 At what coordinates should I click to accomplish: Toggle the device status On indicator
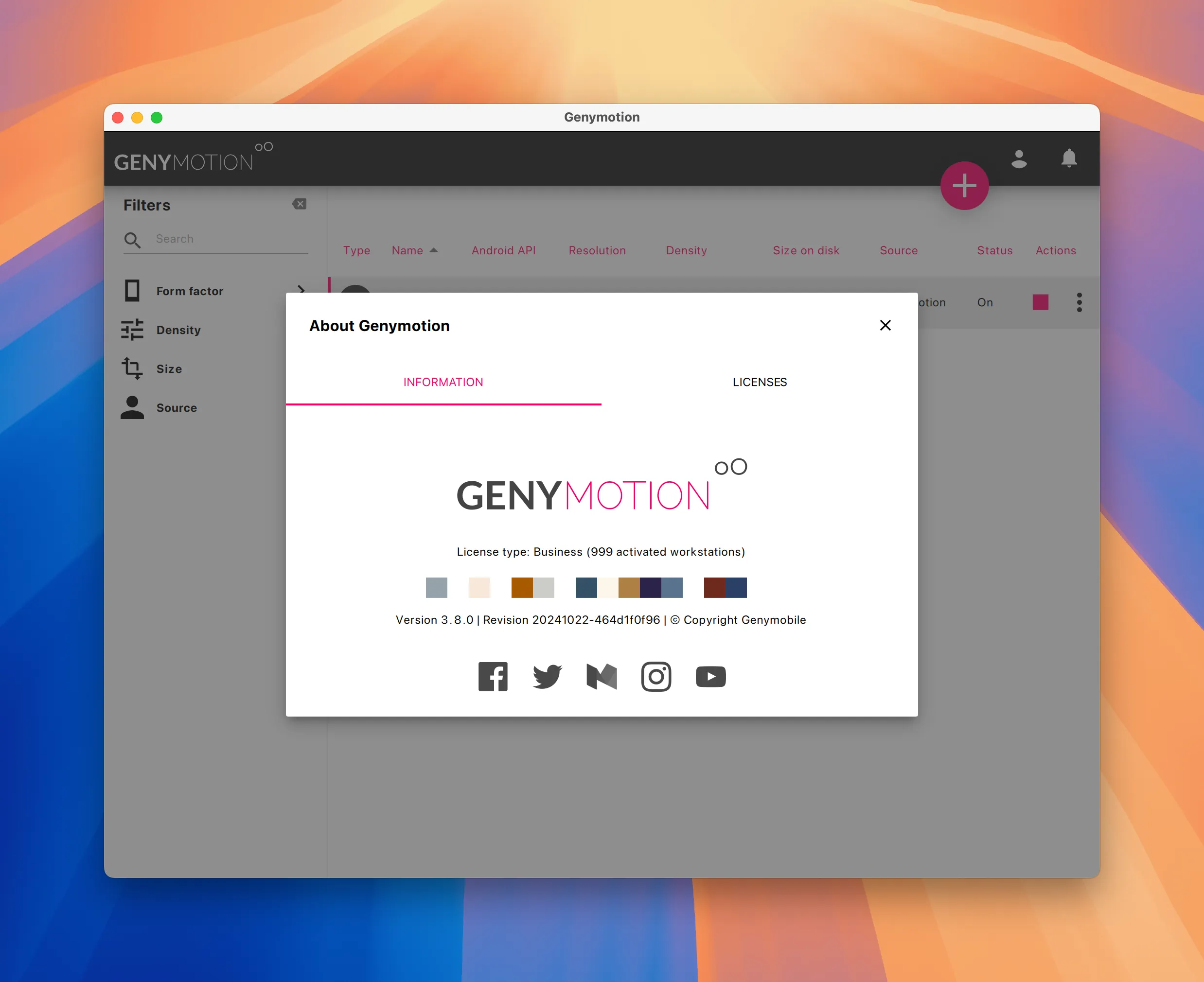[x=985, y=302]
